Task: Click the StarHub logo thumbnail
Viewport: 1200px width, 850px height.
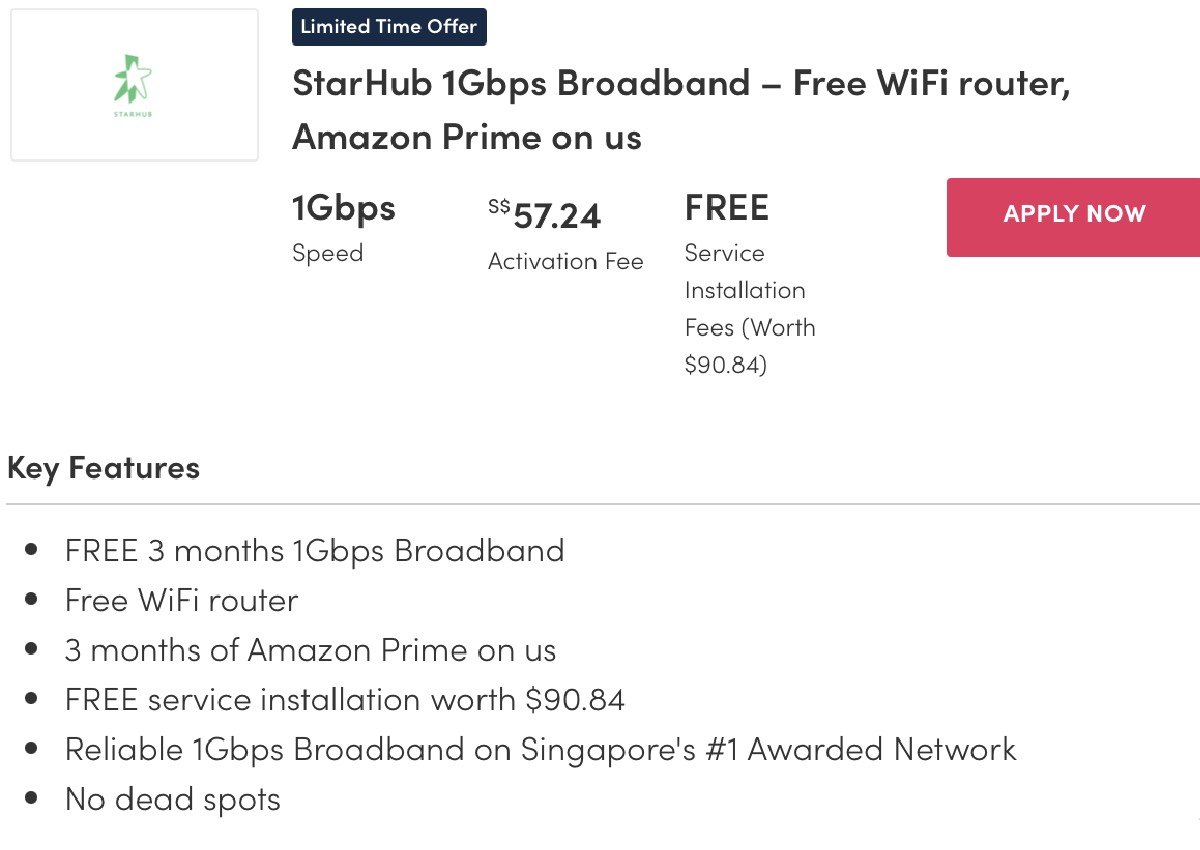Action: (x=134, y=85)
